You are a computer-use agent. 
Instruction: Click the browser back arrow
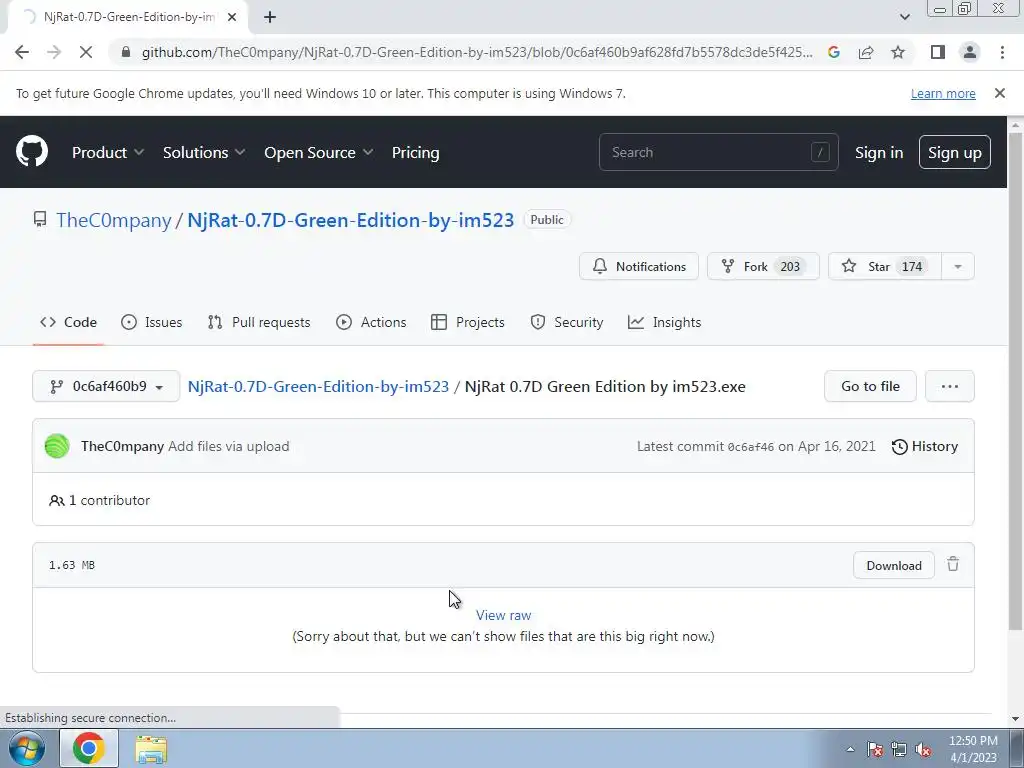tap(22, 52)
